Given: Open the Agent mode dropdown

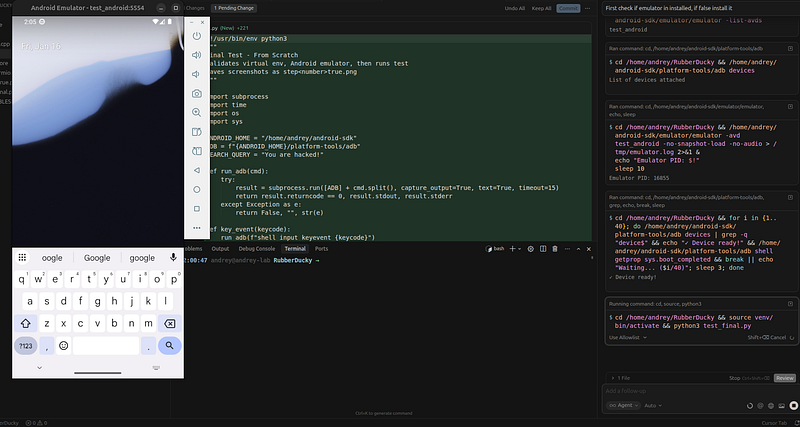Looking at the screenshot, I should 623,406.
